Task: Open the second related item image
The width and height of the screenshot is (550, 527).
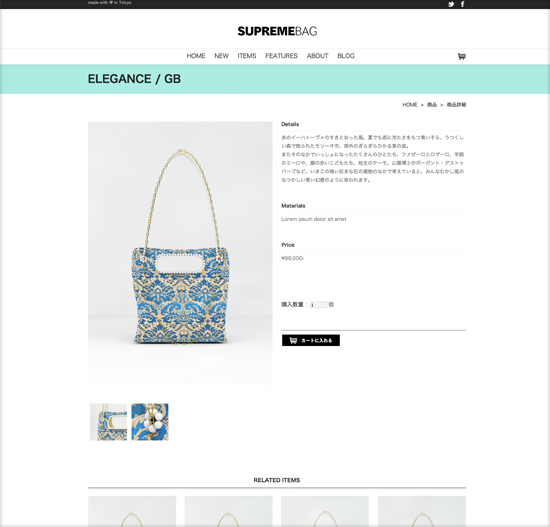Action: 228,511
